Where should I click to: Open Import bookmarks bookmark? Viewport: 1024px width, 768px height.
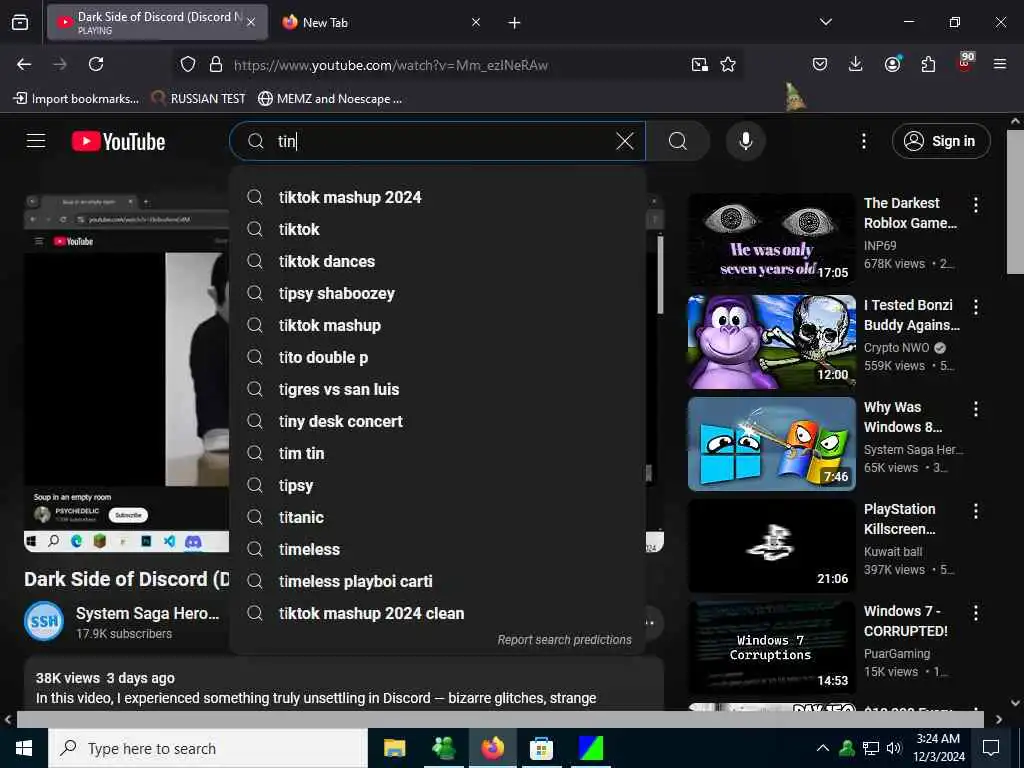coord(76,99)
